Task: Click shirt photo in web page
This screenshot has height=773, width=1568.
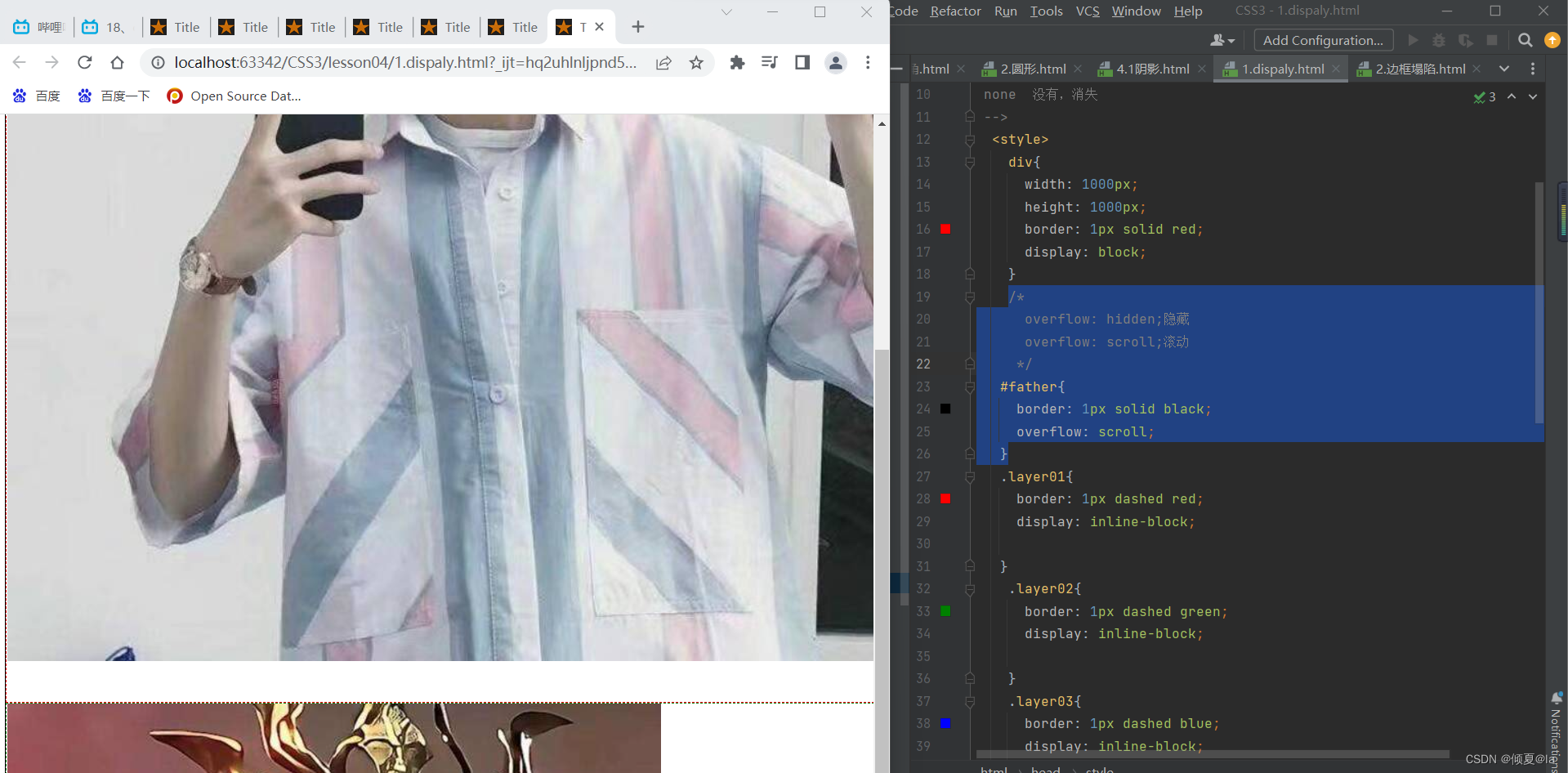Action: pyautogui.click(x=440, y=387)
